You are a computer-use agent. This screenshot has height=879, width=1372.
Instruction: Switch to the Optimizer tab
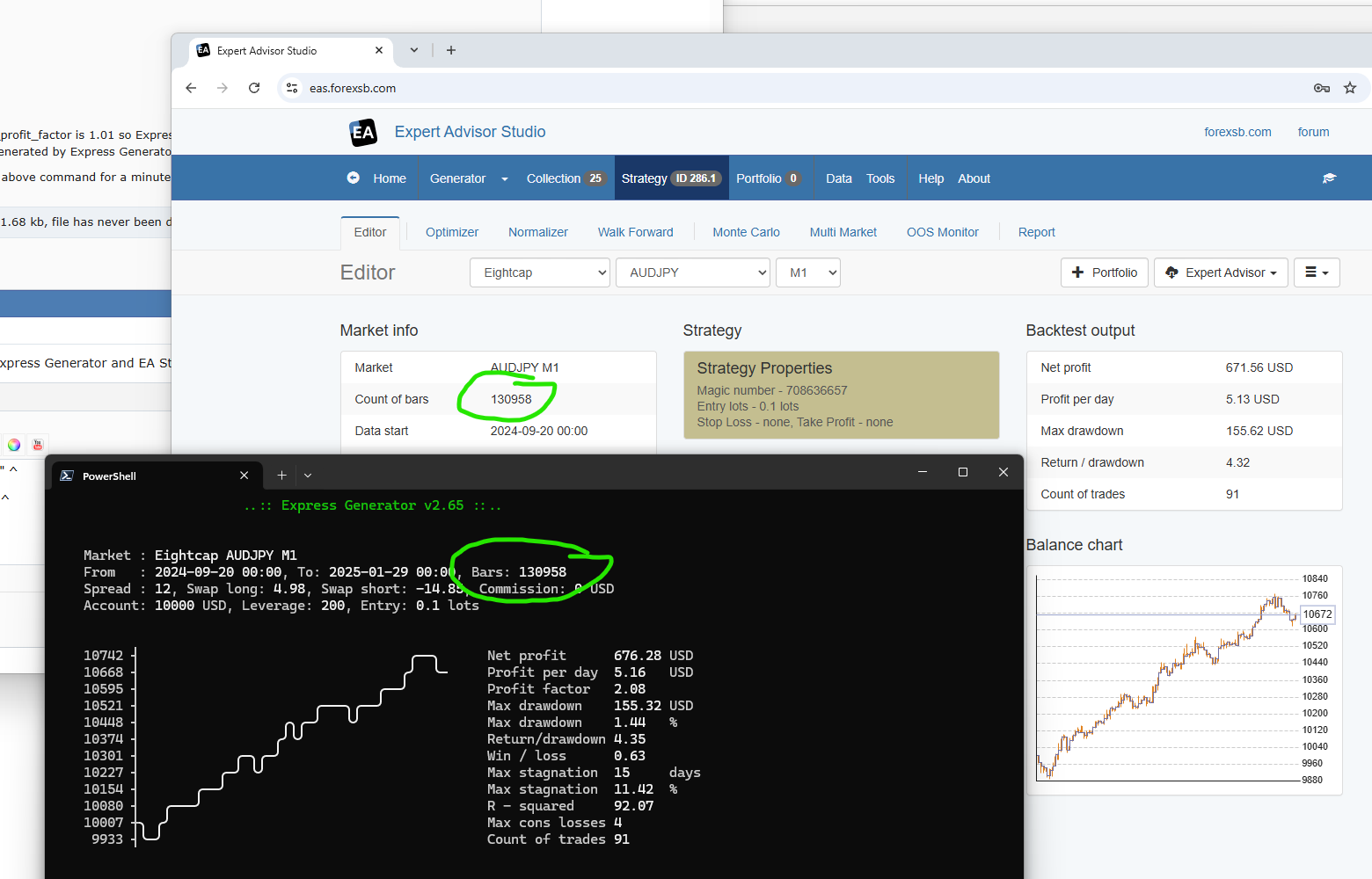click(452, 233)
